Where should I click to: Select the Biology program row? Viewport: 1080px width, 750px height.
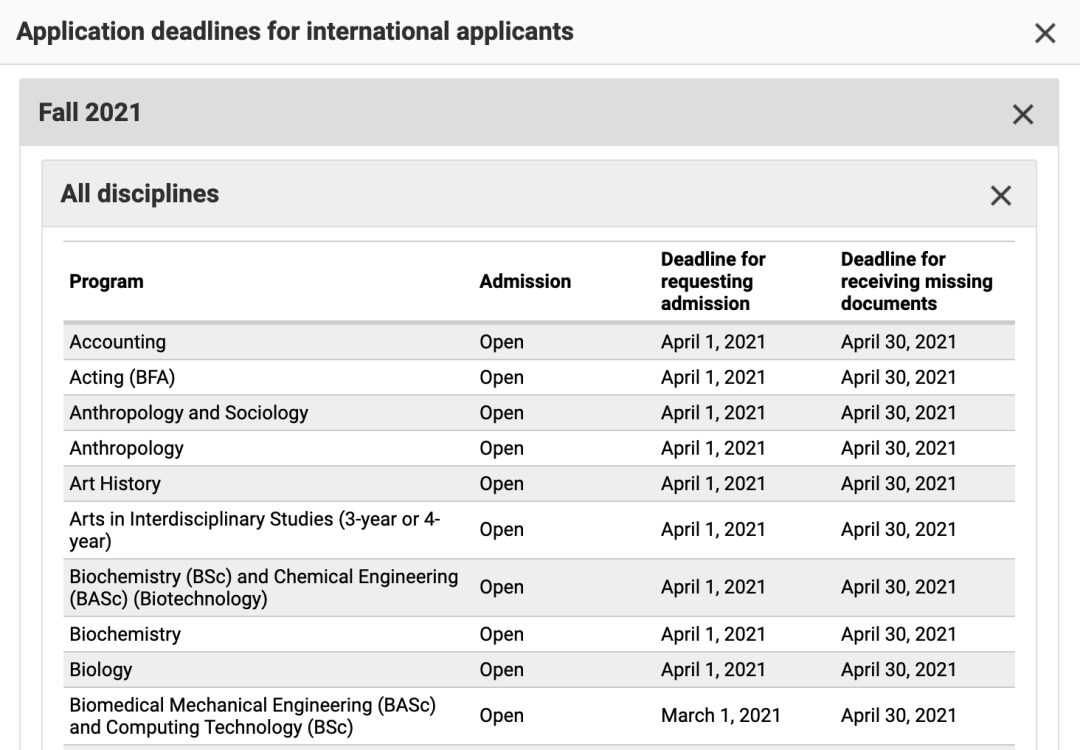(x=101, y=670)
